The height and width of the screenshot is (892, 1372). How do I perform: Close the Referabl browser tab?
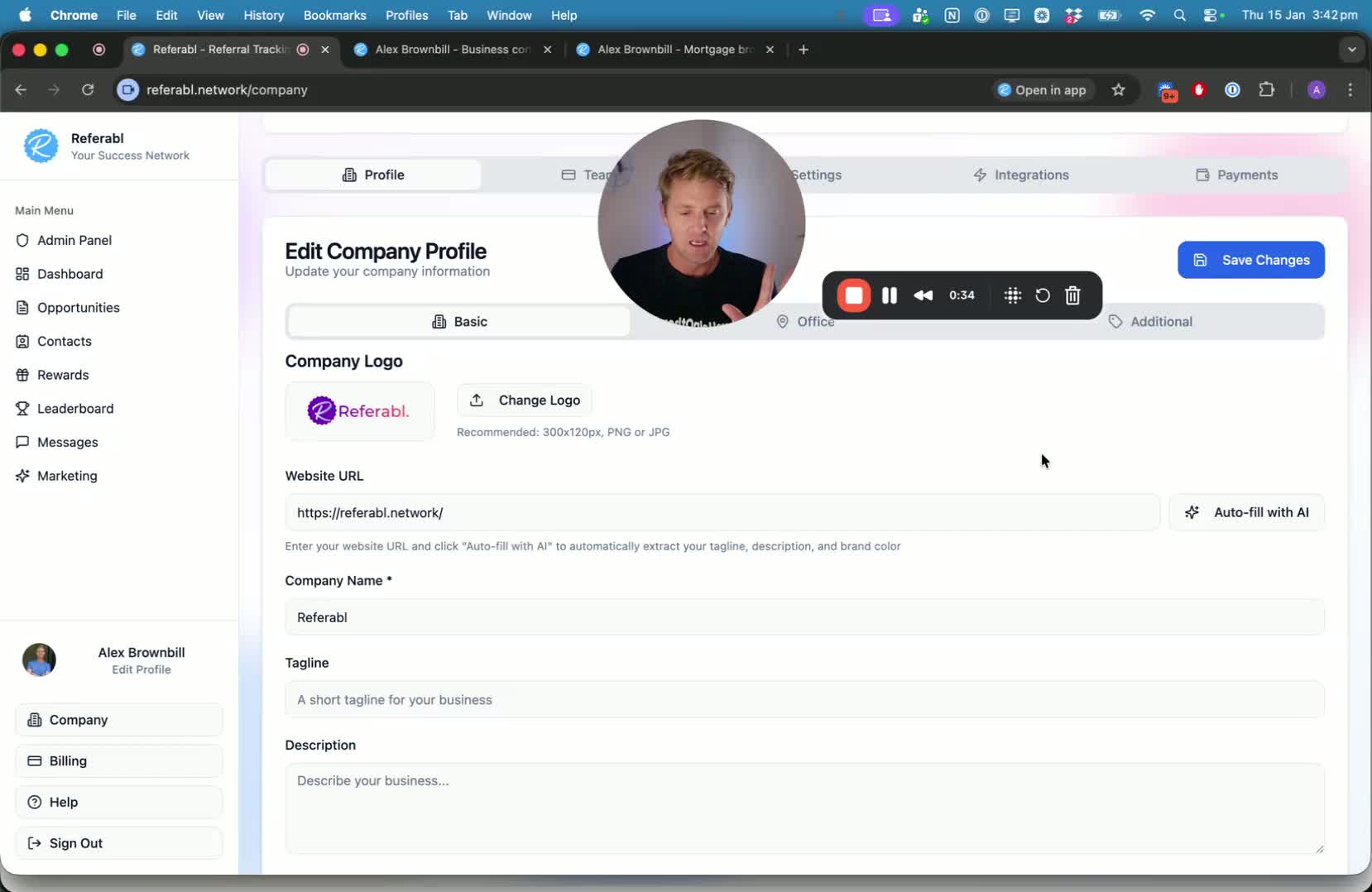pos(325,50)
